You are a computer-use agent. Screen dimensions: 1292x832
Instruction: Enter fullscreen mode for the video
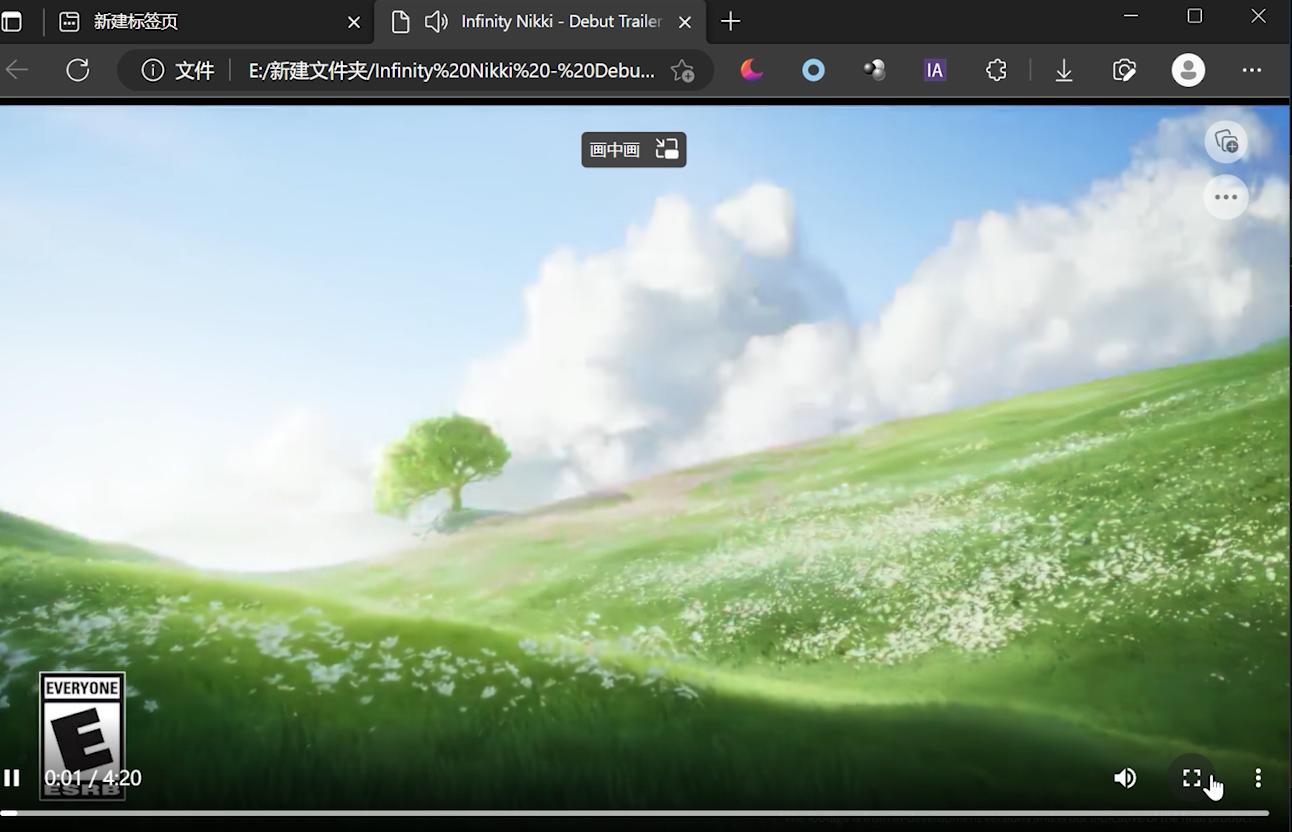(x=1190, y=777)
